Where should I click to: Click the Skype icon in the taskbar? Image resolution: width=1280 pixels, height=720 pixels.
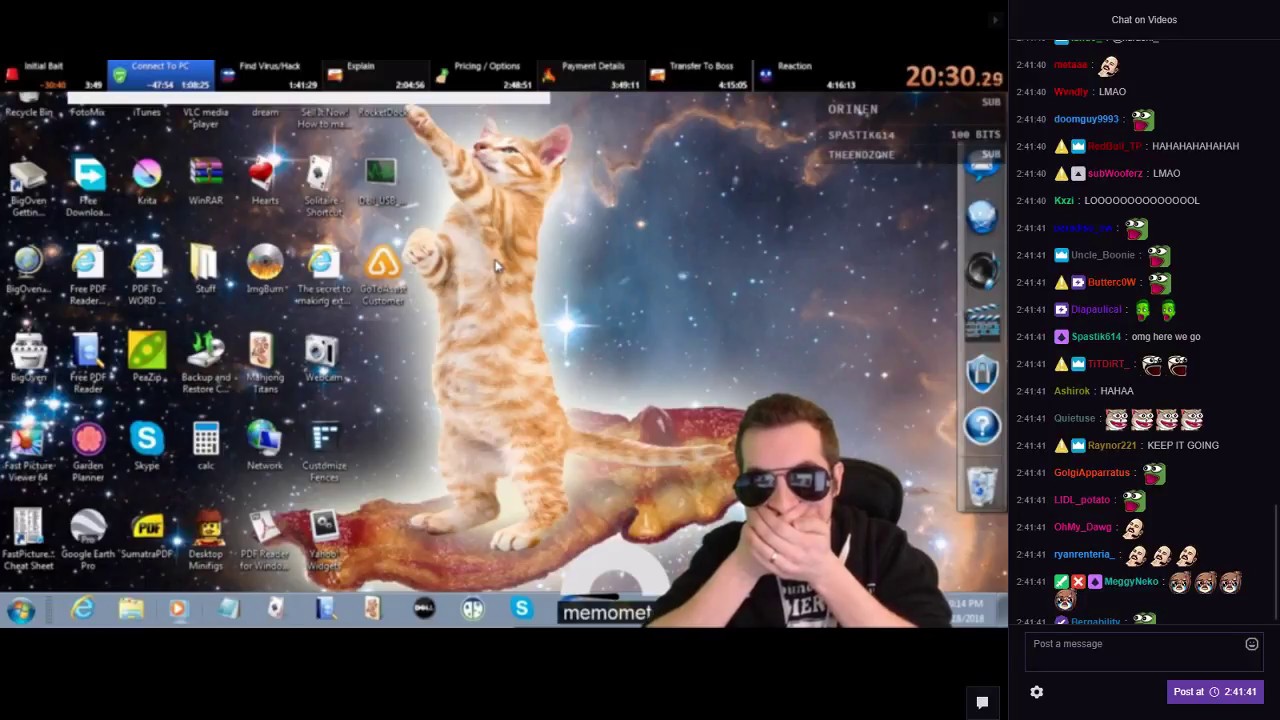[521, 607]
